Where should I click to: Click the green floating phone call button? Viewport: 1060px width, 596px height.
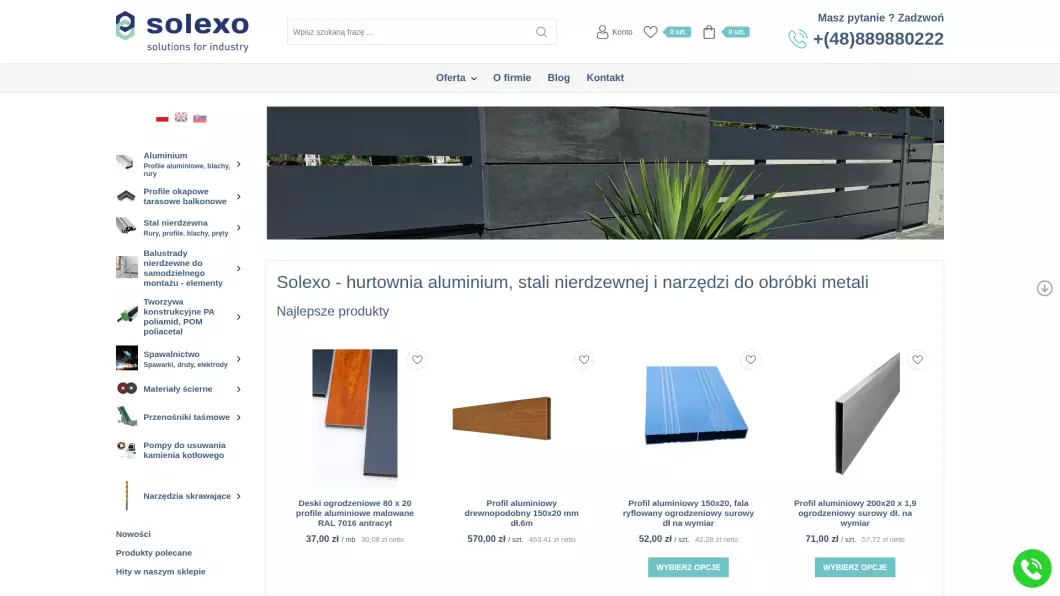(x=1032, y=568)
